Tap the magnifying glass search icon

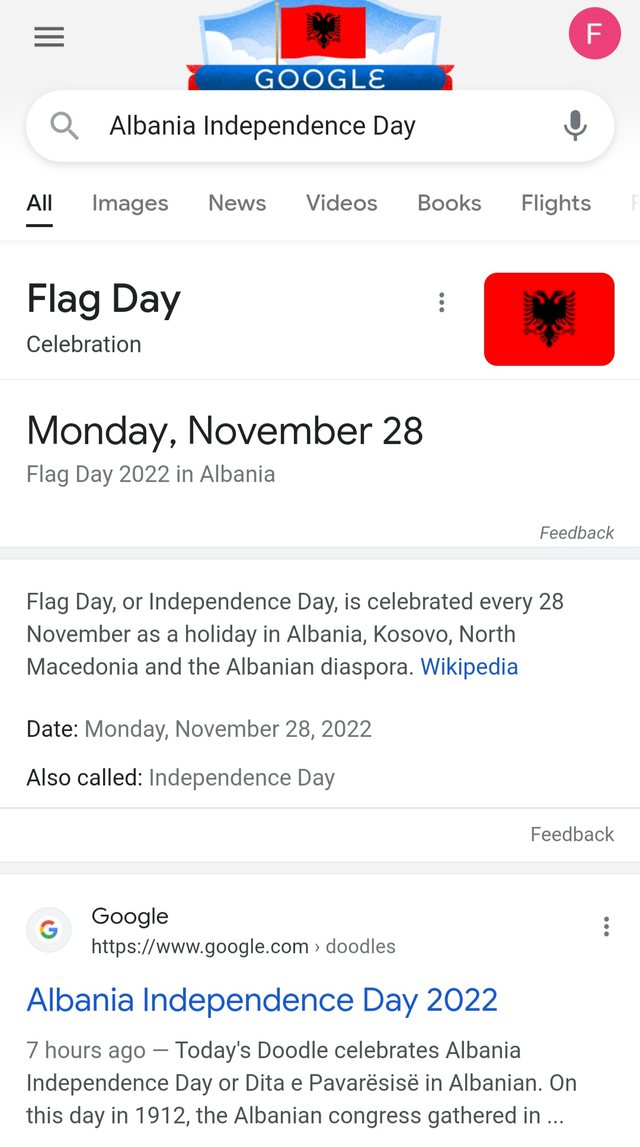click(x=64, y=126)
